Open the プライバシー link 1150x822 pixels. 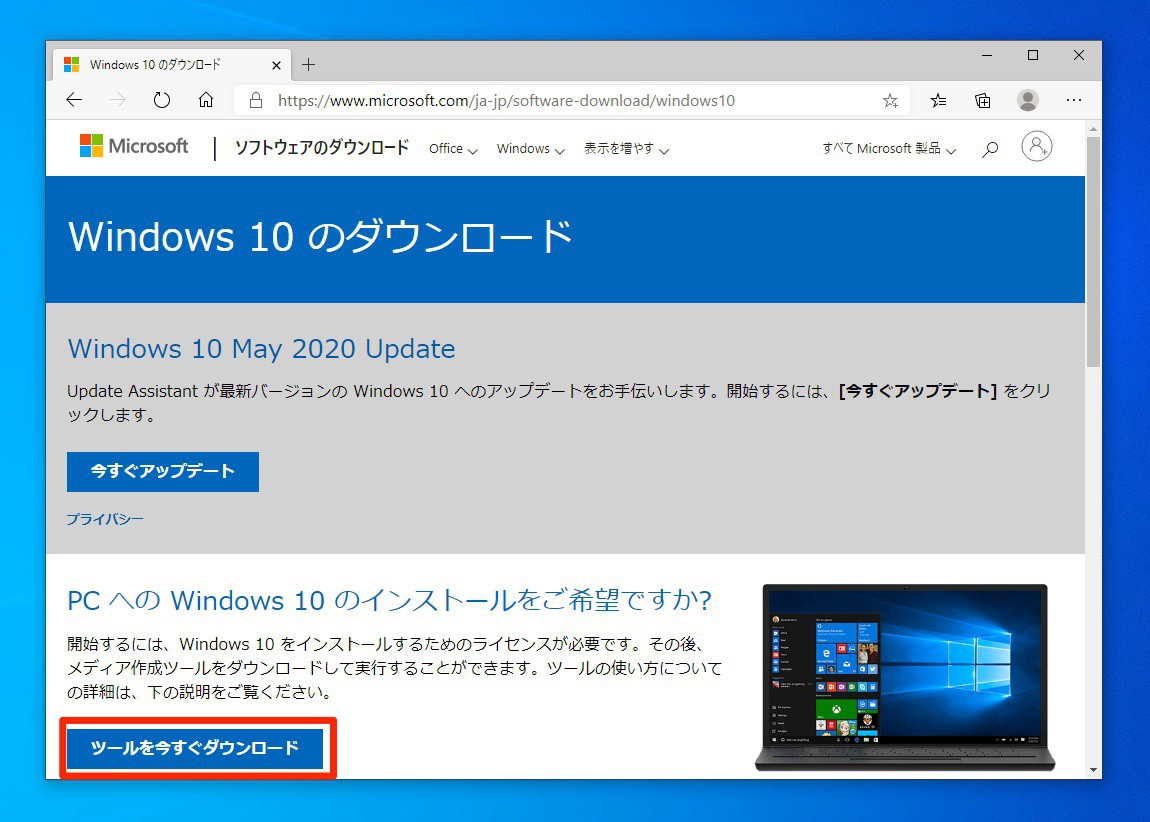pos(105,519)
